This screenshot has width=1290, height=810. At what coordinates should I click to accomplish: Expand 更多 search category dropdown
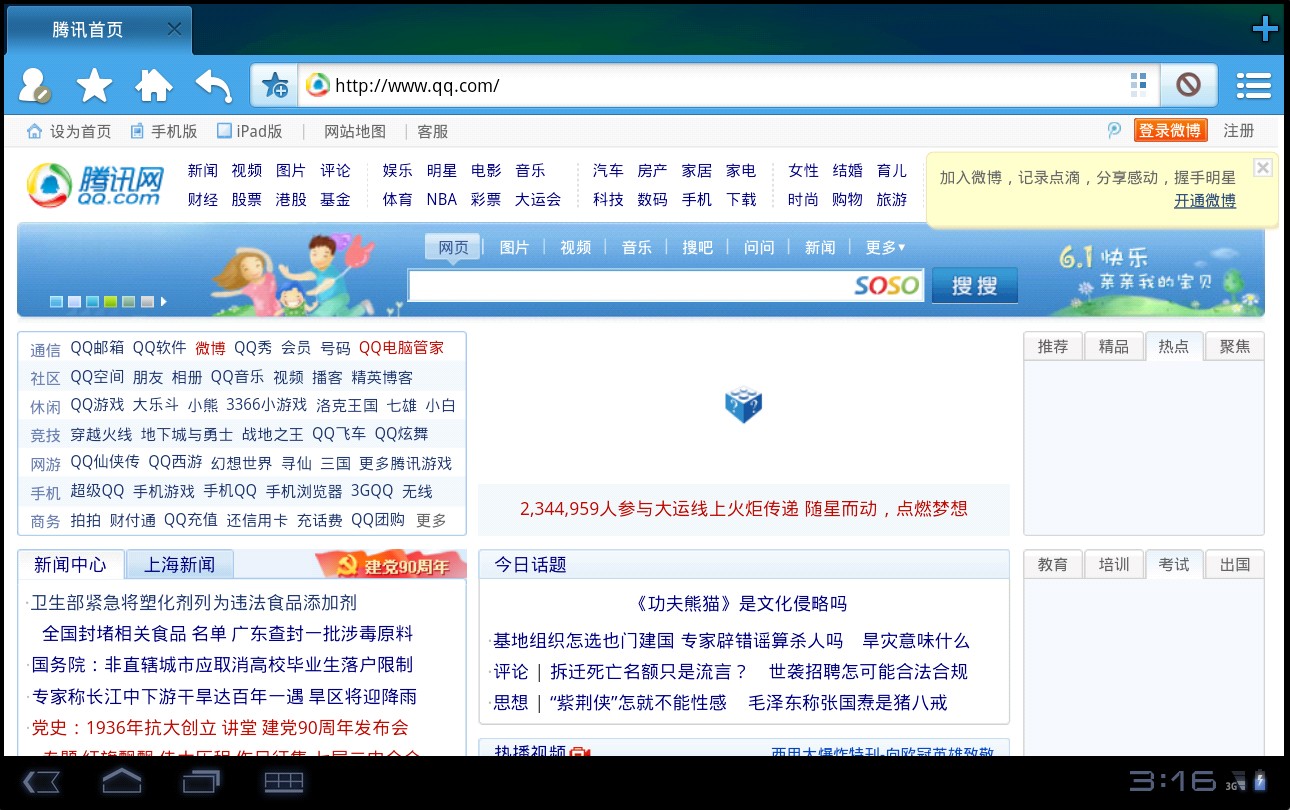886,247
